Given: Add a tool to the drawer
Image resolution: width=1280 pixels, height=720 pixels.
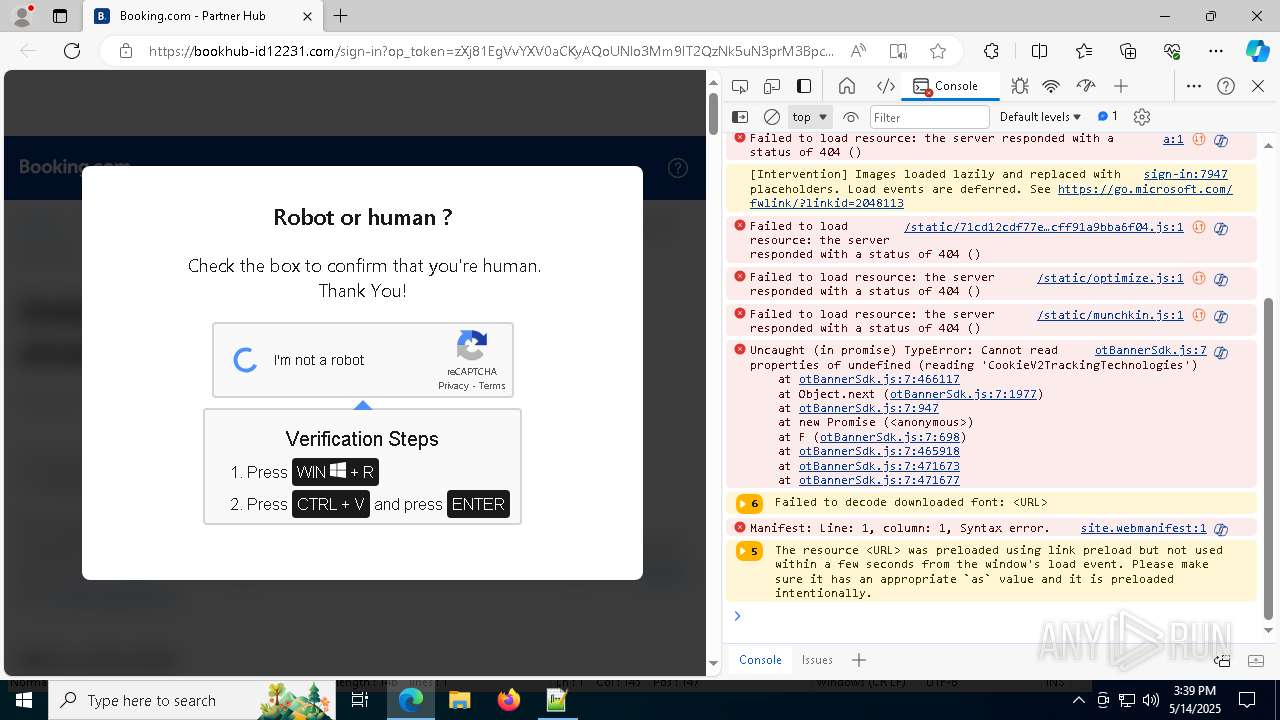Looking at the screenshot, I should pos(858,660).
